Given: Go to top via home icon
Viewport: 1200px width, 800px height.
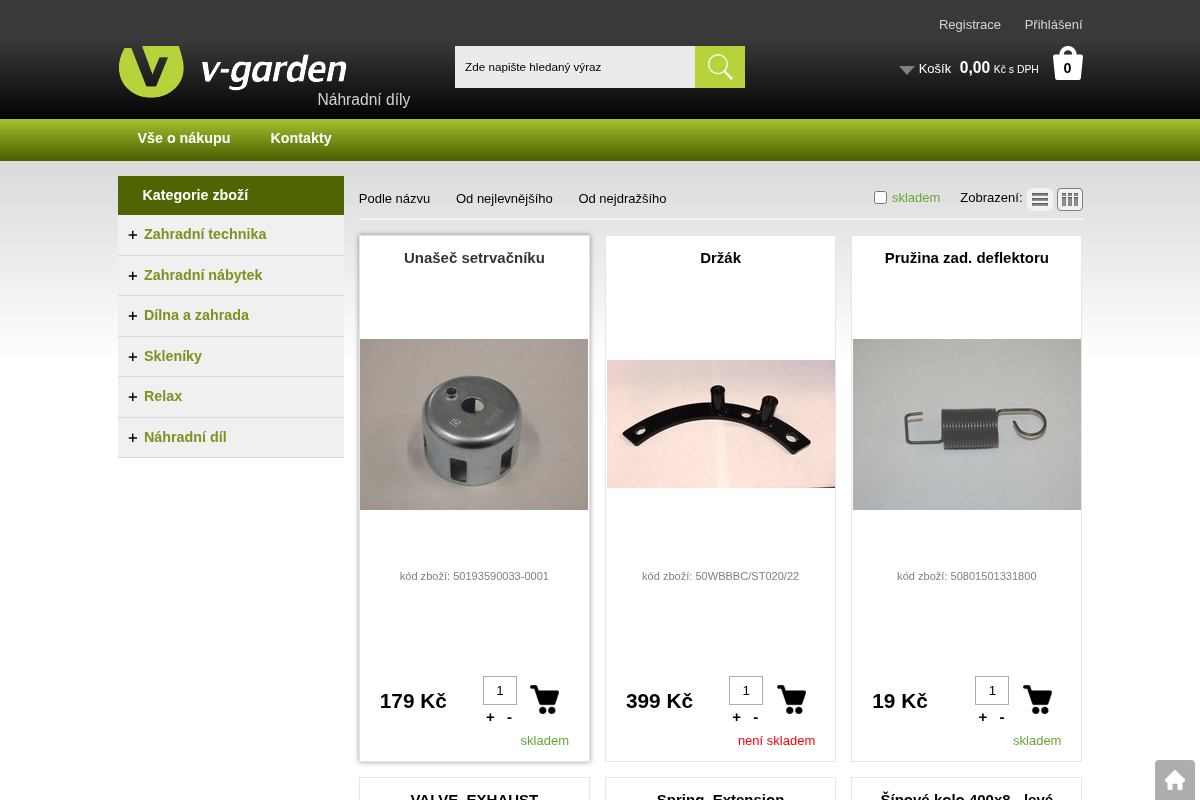Looking at the screenshot, I should [1175, 780].
